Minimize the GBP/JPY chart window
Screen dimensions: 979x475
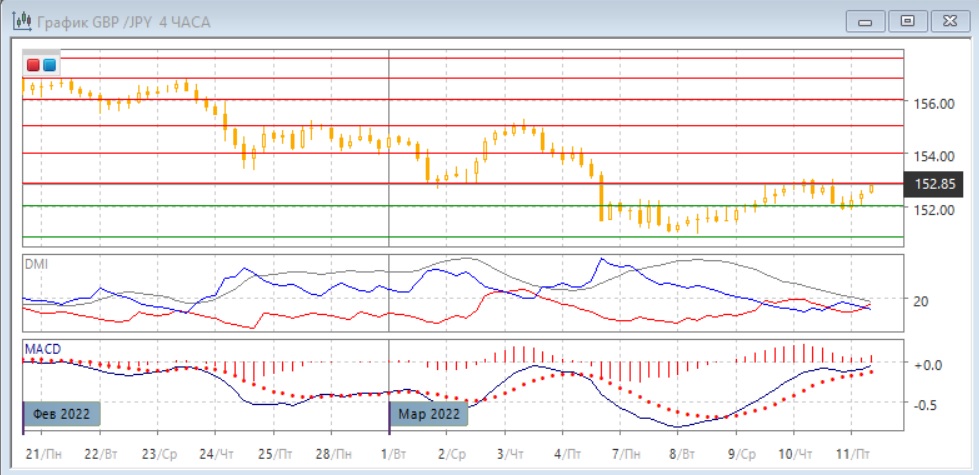[866, 21]
